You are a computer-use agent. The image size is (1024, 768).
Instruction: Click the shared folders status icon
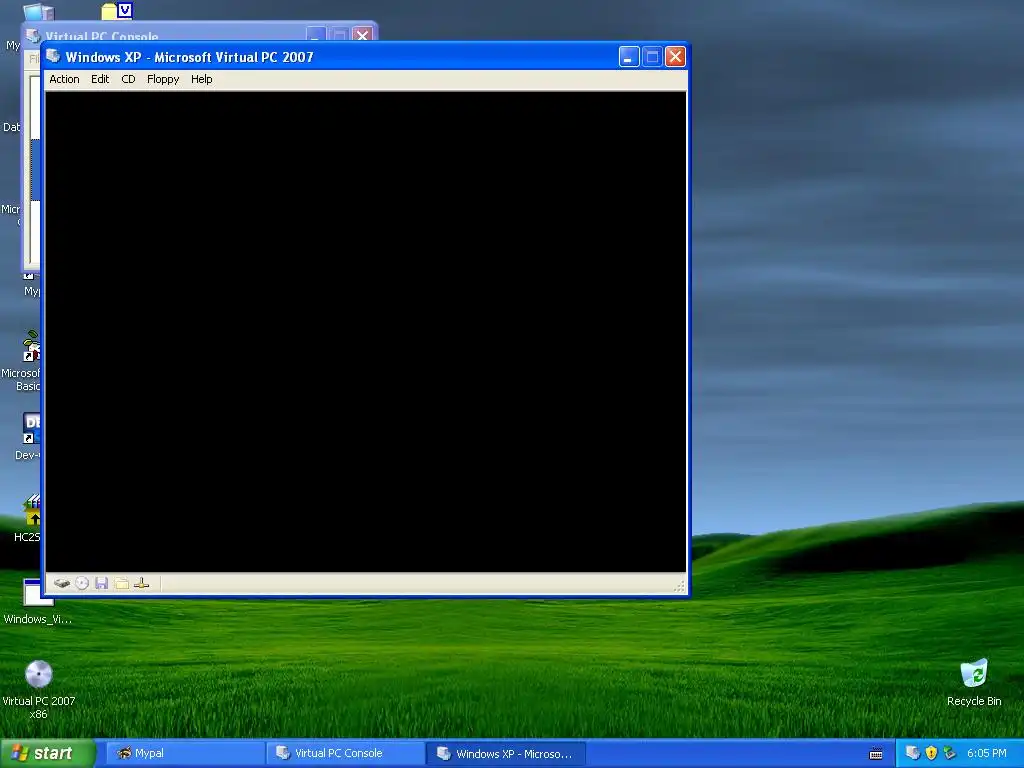(x=121, y=583)
